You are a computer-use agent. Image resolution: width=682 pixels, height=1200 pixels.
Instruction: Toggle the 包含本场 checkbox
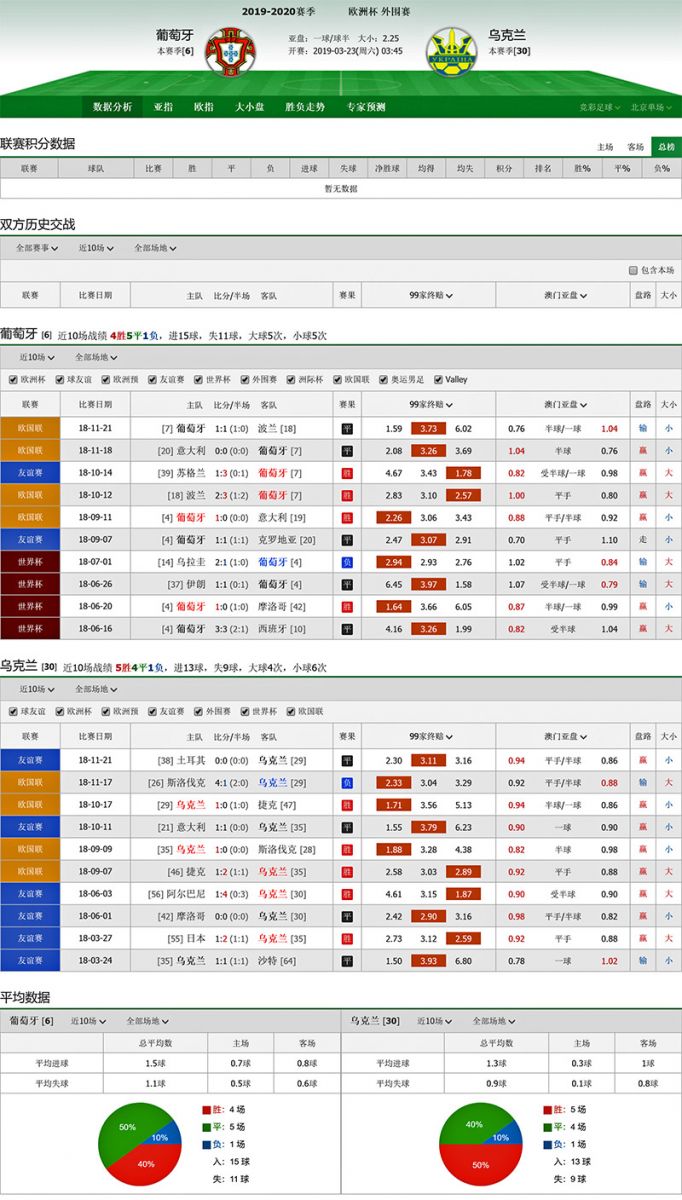coord(633,270)
